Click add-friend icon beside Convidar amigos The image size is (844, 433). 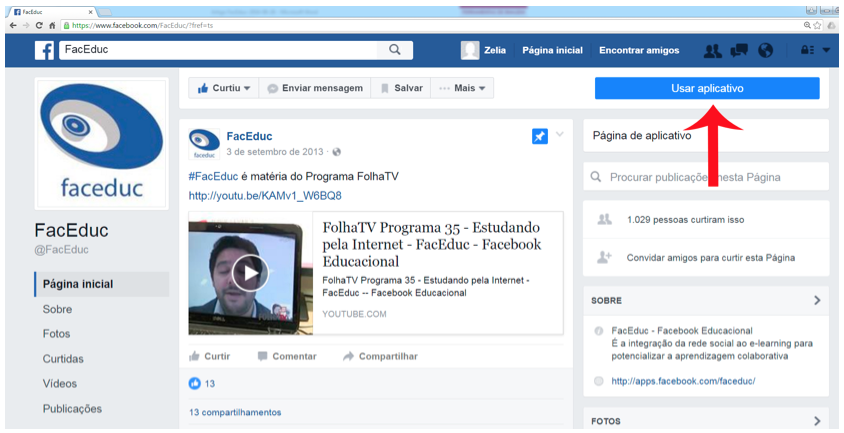click(604, 257)
